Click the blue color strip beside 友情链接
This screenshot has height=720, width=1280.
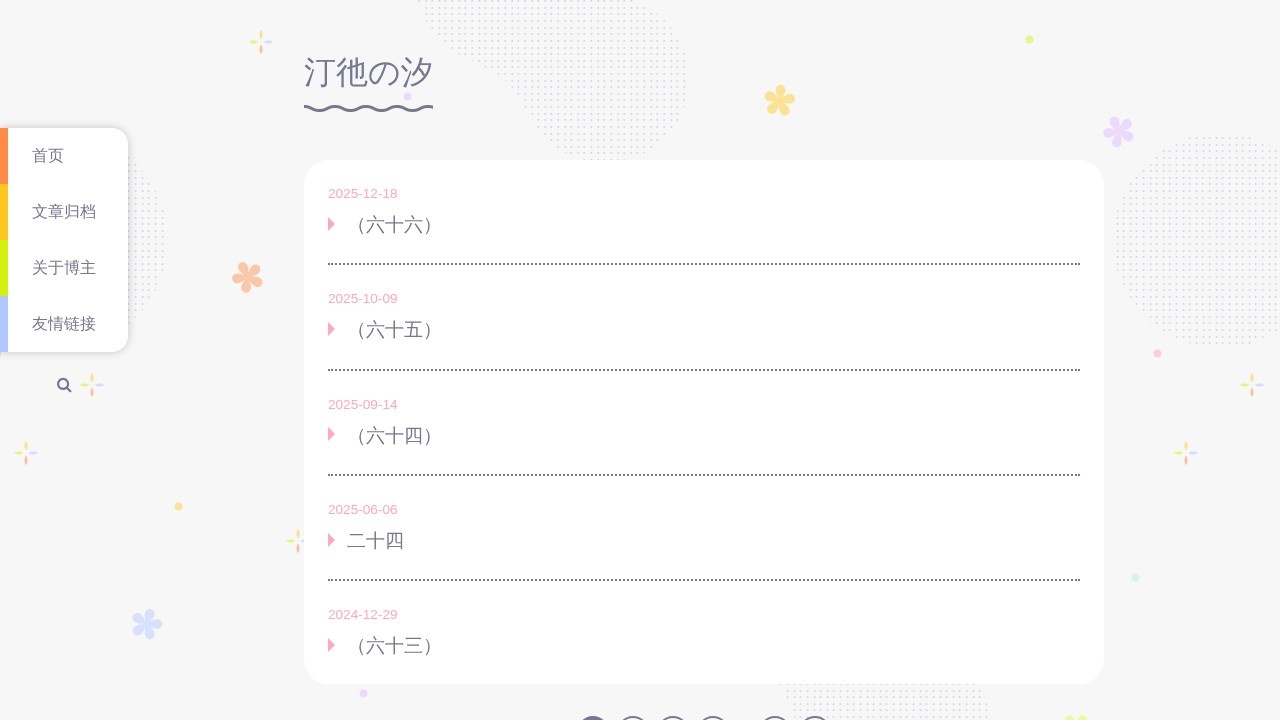[4, 324]
